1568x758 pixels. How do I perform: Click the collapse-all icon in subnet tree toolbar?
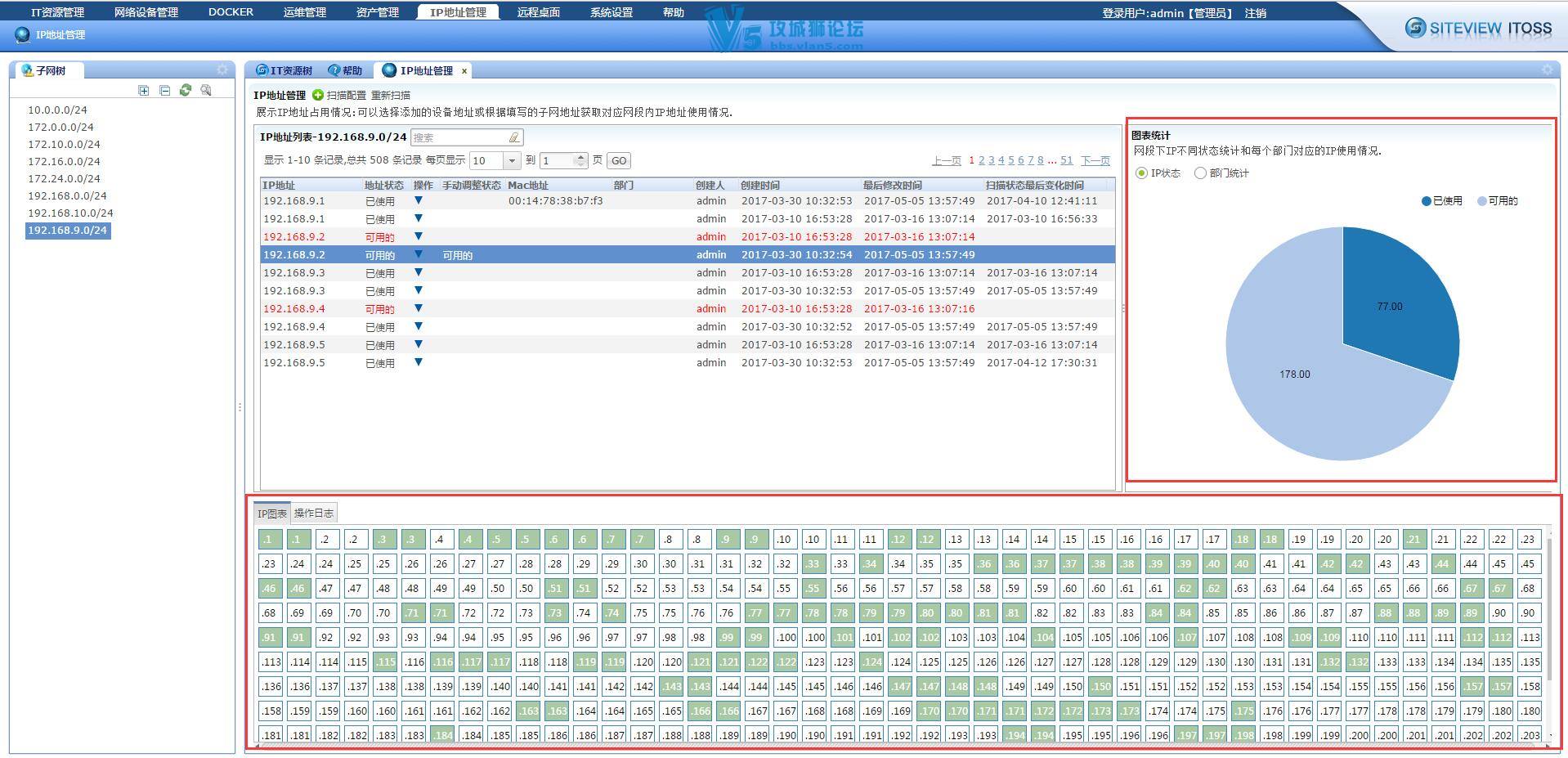tap(165, 91)
